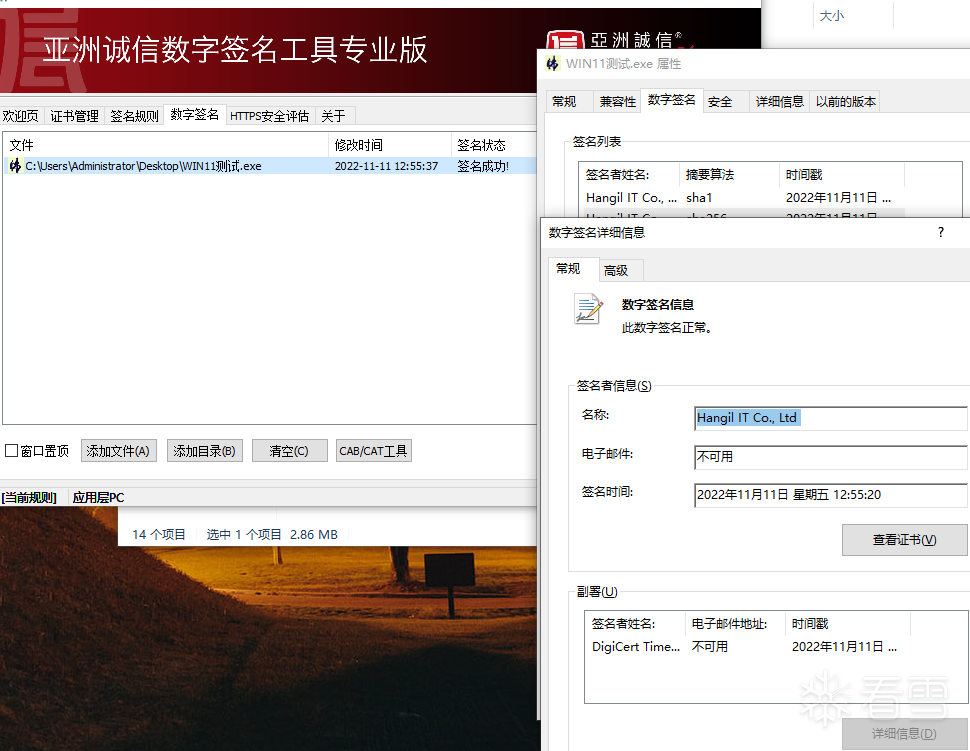Open the HTTPS安全评估 tab
Image resolution: width=970 pixels, height=751 pixels.
pos(269,116)
